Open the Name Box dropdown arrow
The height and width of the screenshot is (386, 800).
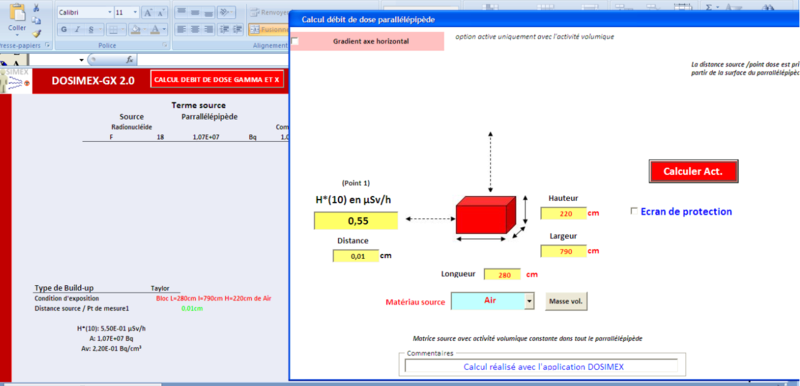pos(81,60)
